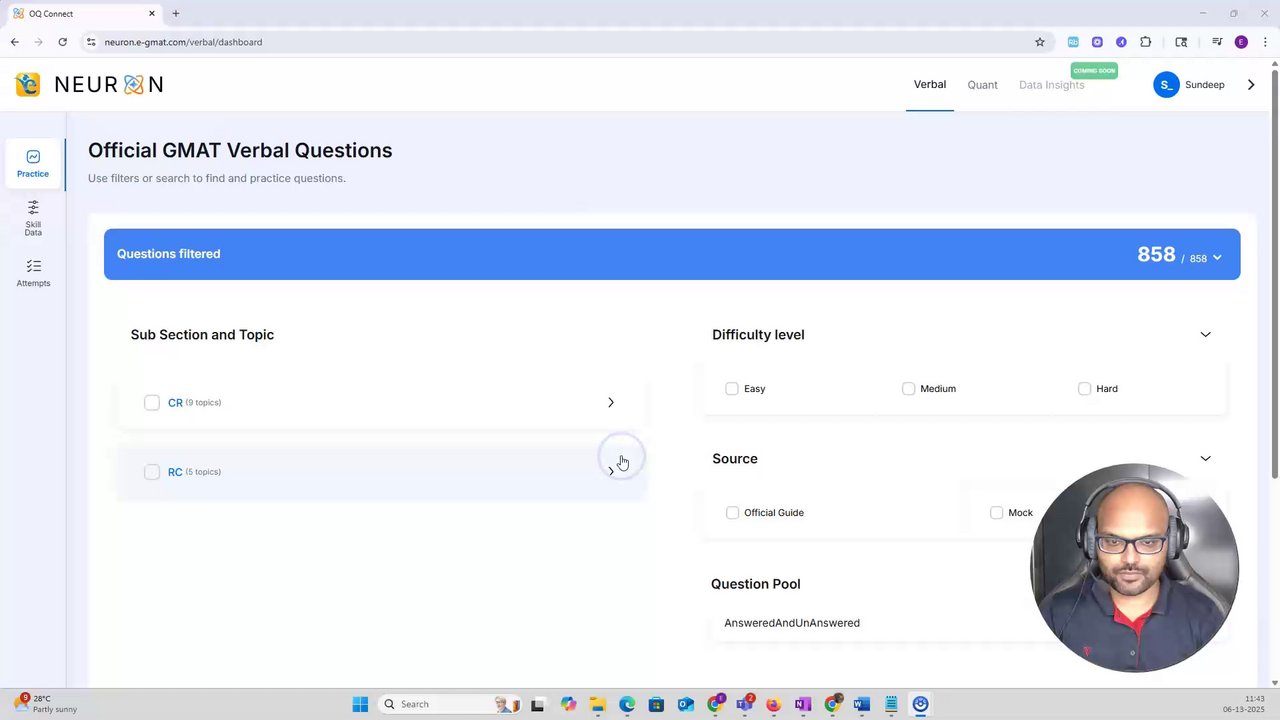This screenshot has width=1280, height=720.
Task: Expand menu arrow next to Sundeep
Action: point(1250,85)
